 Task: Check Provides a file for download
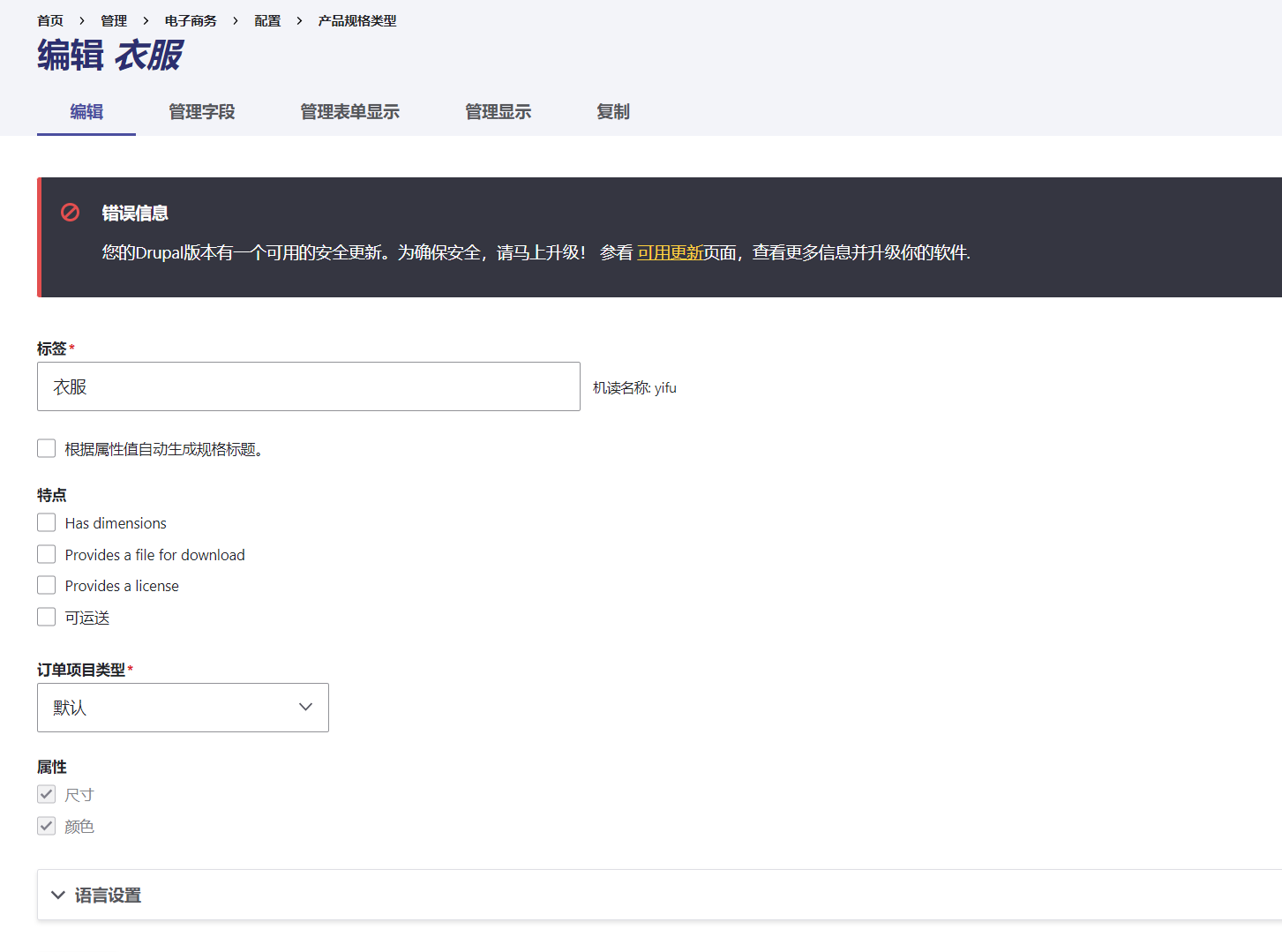[47, 554]
